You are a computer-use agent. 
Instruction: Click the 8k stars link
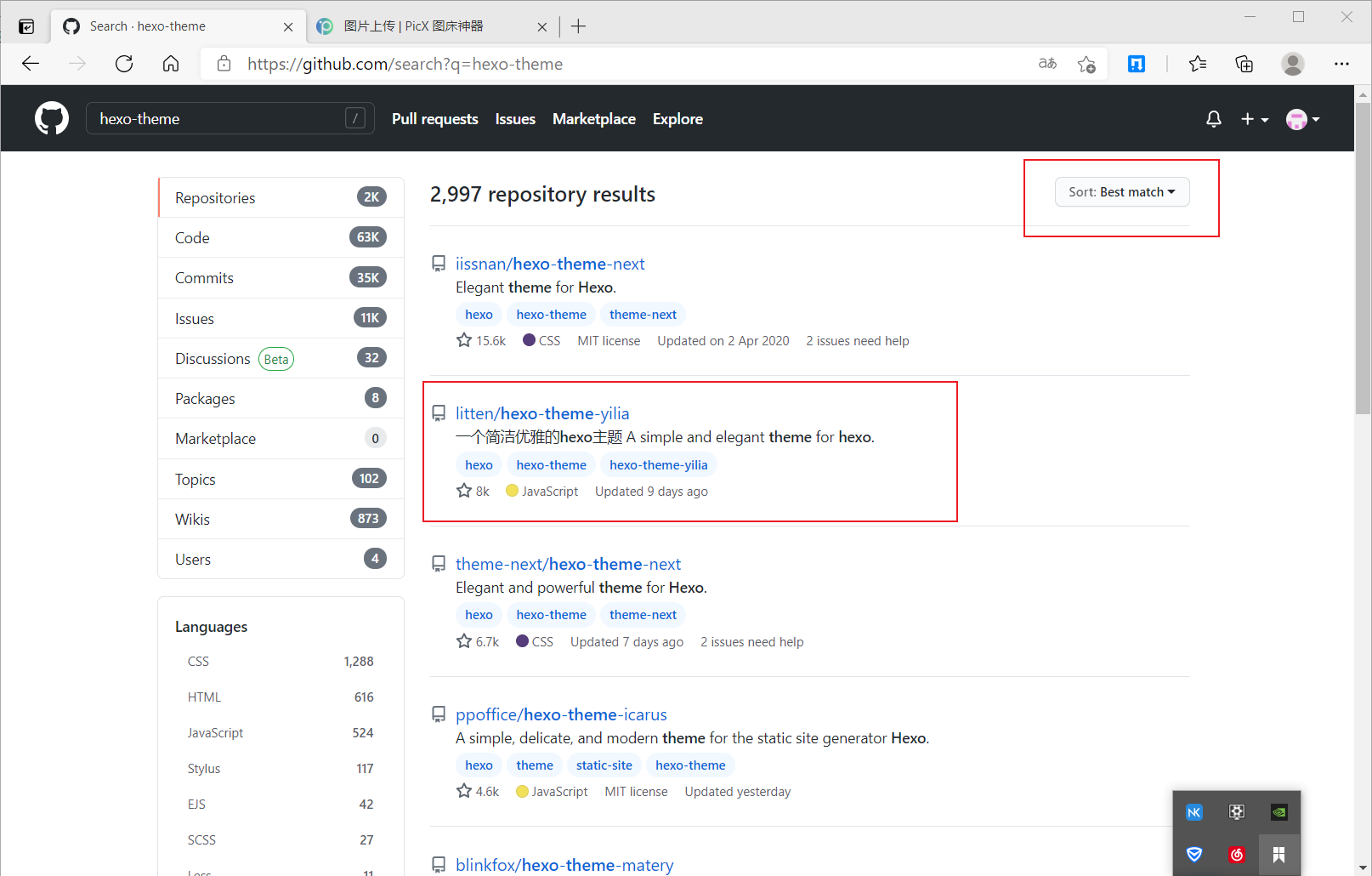pos(473,491)
